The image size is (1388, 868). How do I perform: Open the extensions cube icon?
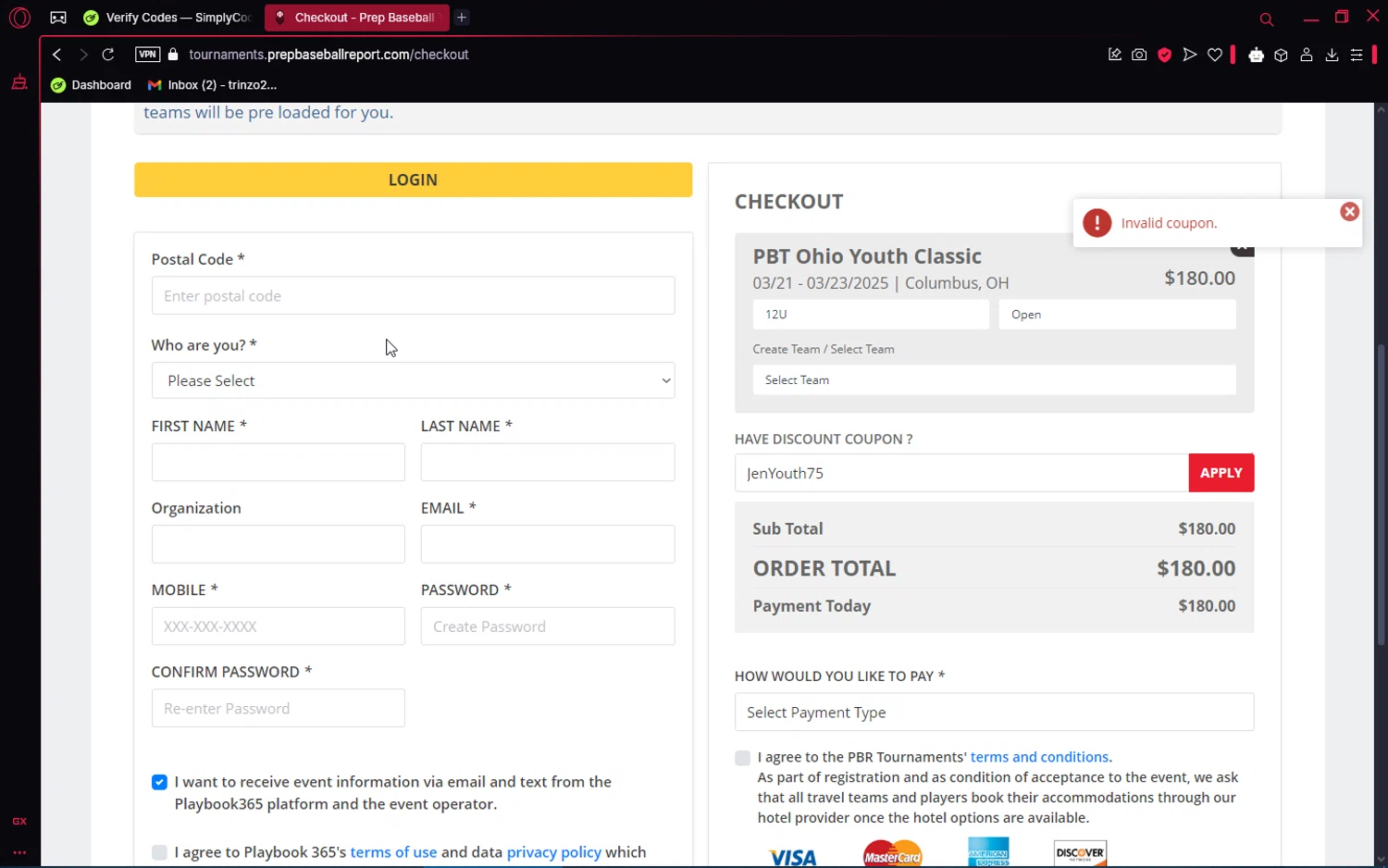pyautogui.click(x=1281, y=55)
